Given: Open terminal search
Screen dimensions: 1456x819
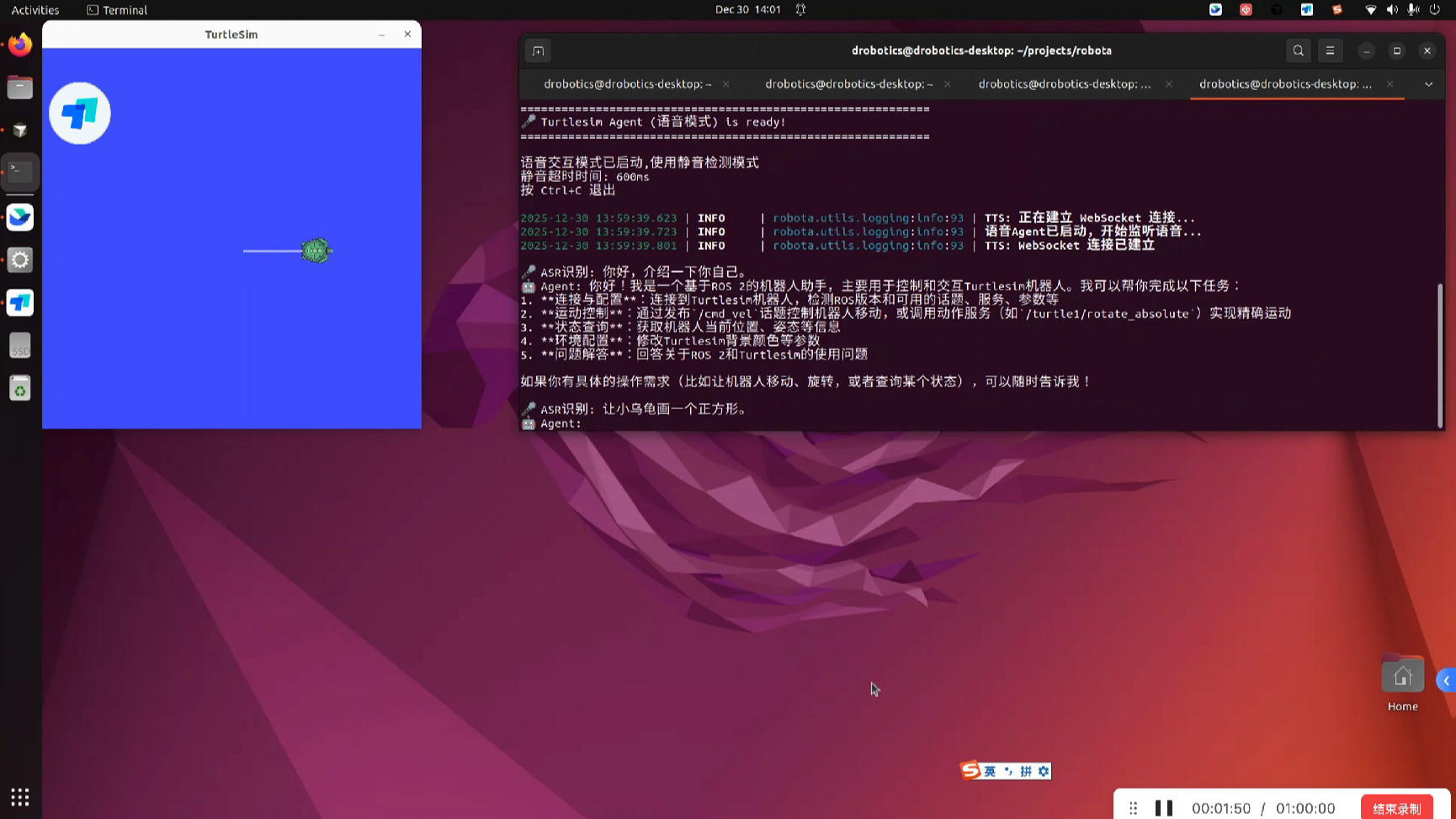Looking at the screenshot, I should (x=1299, y=51).
